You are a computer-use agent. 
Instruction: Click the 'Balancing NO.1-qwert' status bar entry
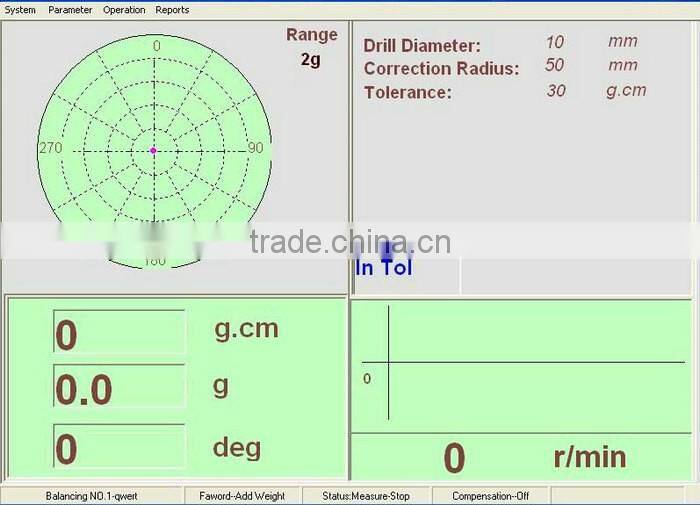[x=92, y=496]
